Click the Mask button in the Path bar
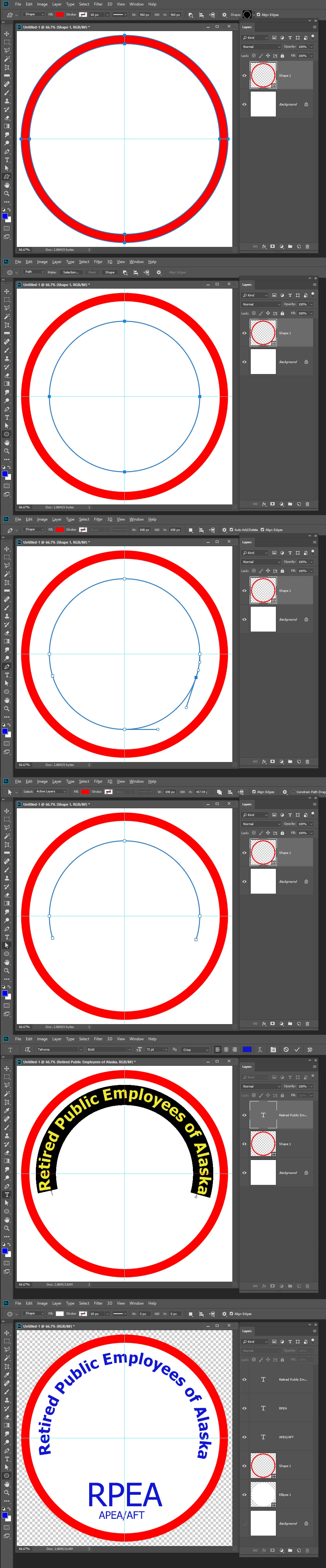This screenshot has width=326, height=1568. [92, 272]
